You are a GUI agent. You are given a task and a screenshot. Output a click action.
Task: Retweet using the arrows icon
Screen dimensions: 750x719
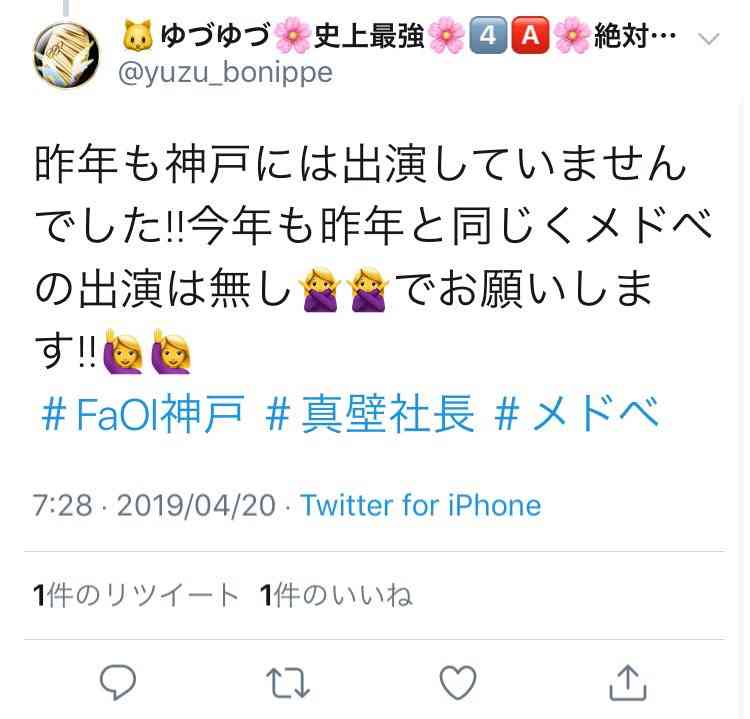click(288, 683)
